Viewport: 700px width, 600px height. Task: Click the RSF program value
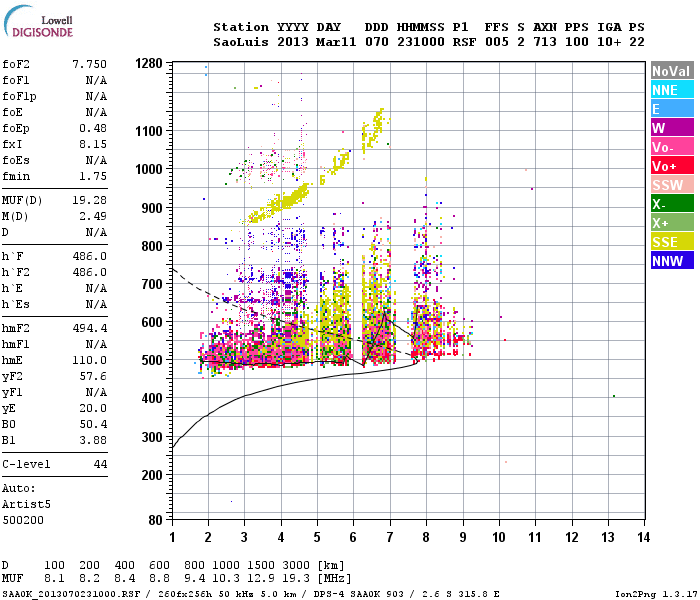[464, 42]
